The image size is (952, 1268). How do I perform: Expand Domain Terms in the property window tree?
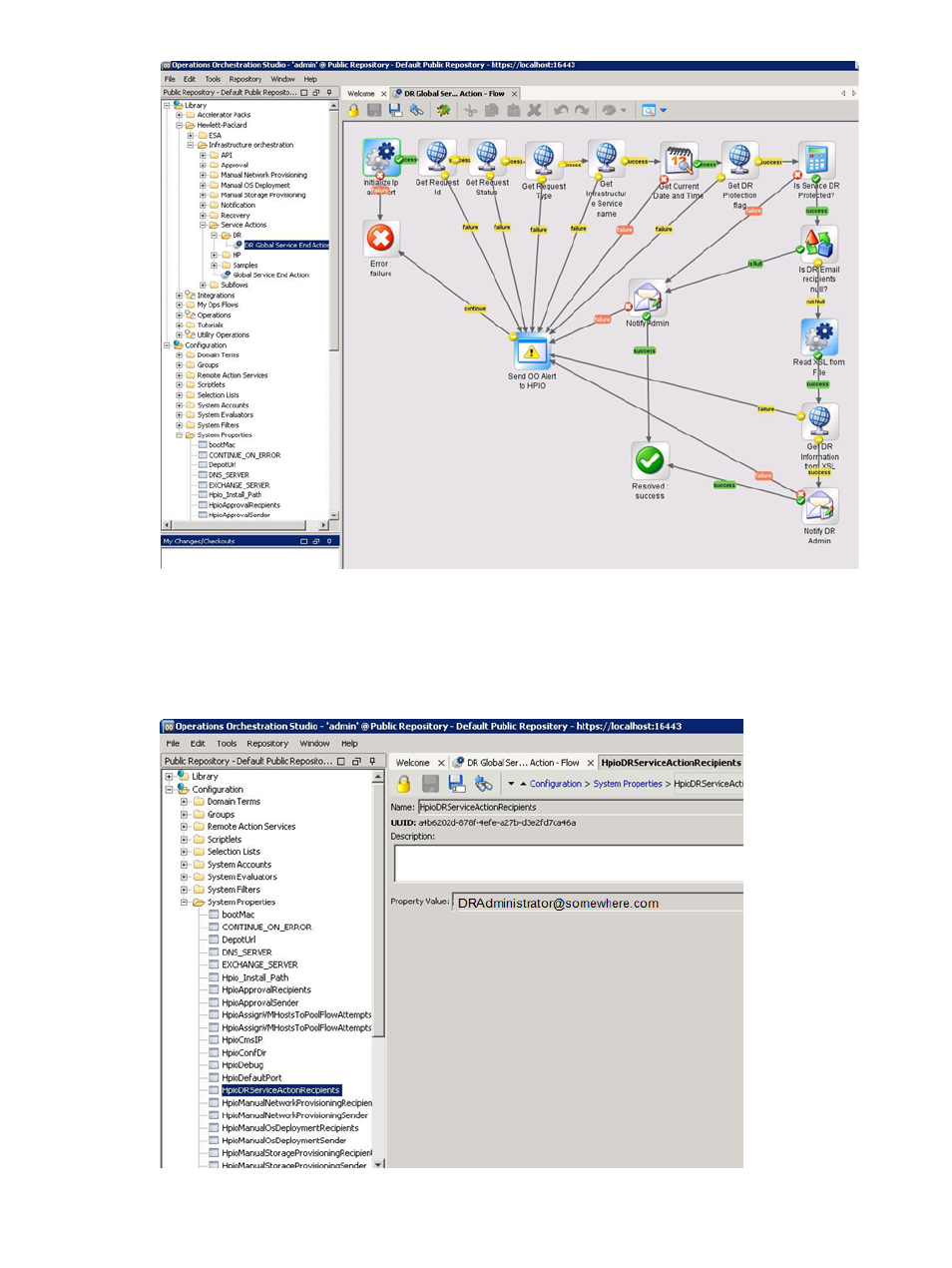pyautogui.click(x=185, y=802)
